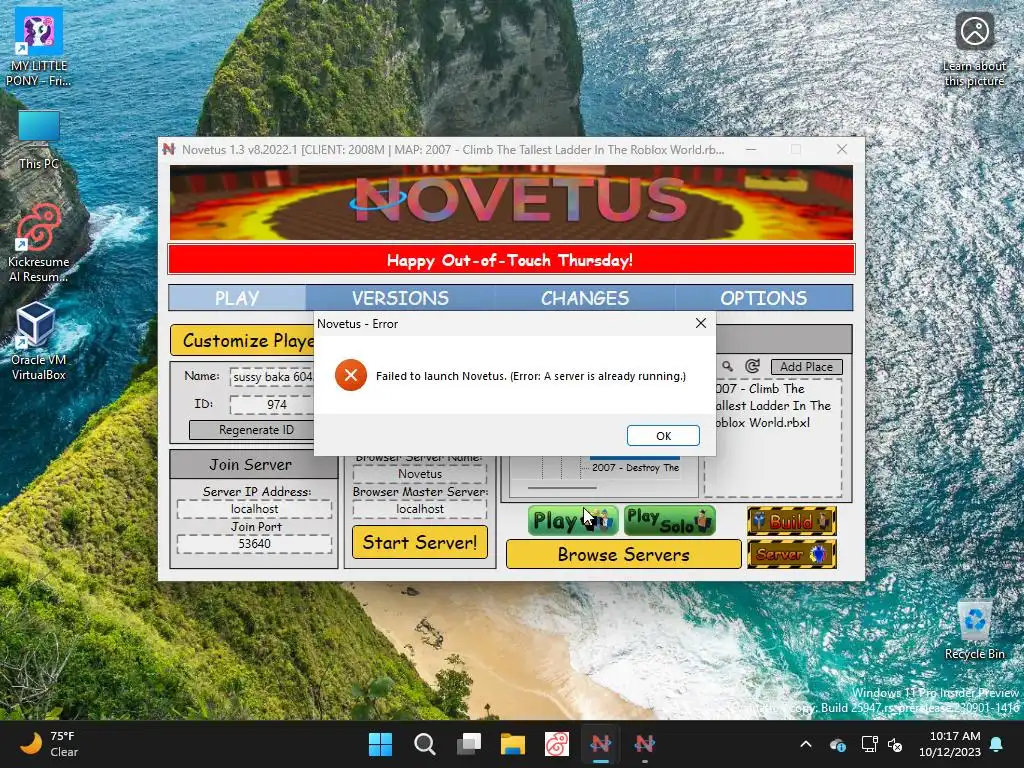The height and width of the screenshot is (768, 1024).
Task: Click the Happy Out-of-Touch Thursday! banner
Action: (511, 260)
